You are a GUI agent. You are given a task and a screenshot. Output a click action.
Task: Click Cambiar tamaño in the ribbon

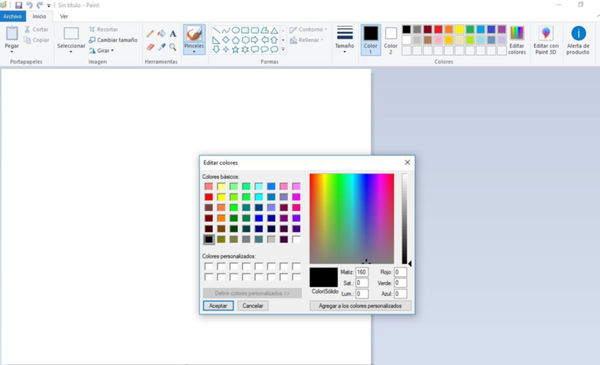point(113,40)
